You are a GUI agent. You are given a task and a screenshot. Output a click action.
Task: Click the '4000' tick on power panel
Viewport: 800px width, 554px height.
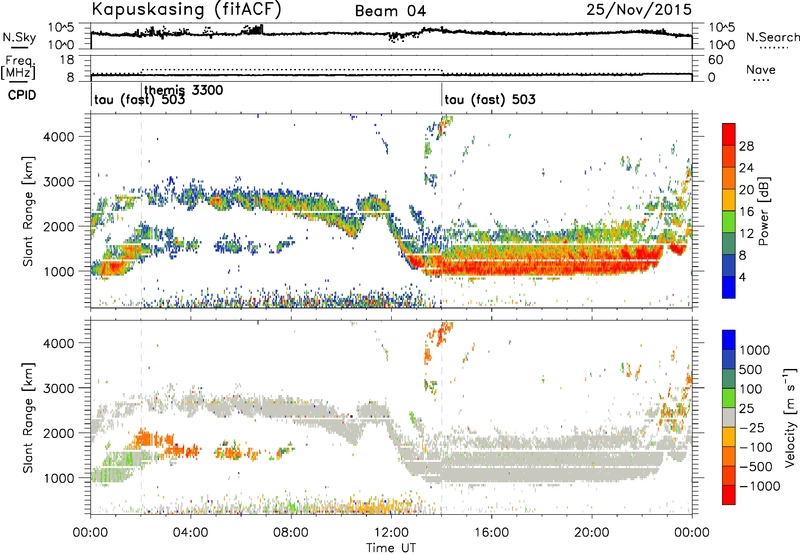pyautogui.click(x=58, y=137)
